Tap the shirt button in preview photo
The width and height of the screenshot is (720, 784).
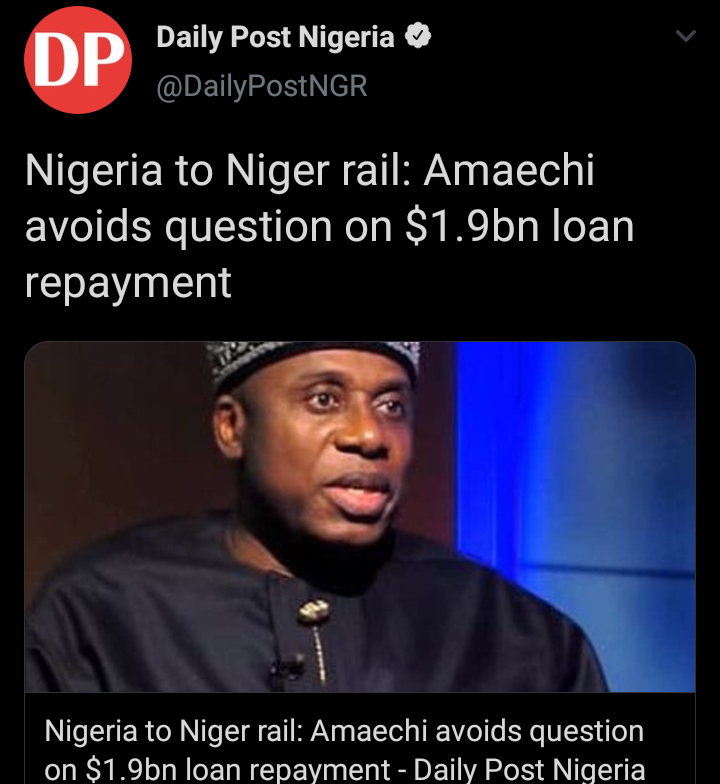coord(314,612)
